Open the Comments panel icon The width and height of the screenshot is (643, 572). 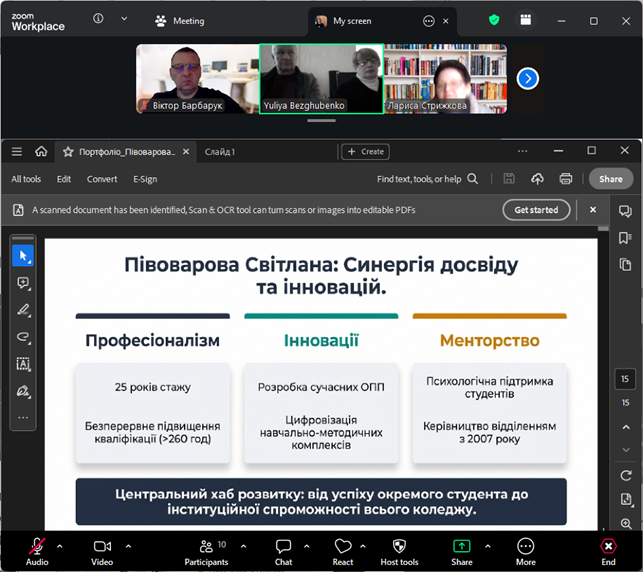(625, 211)
